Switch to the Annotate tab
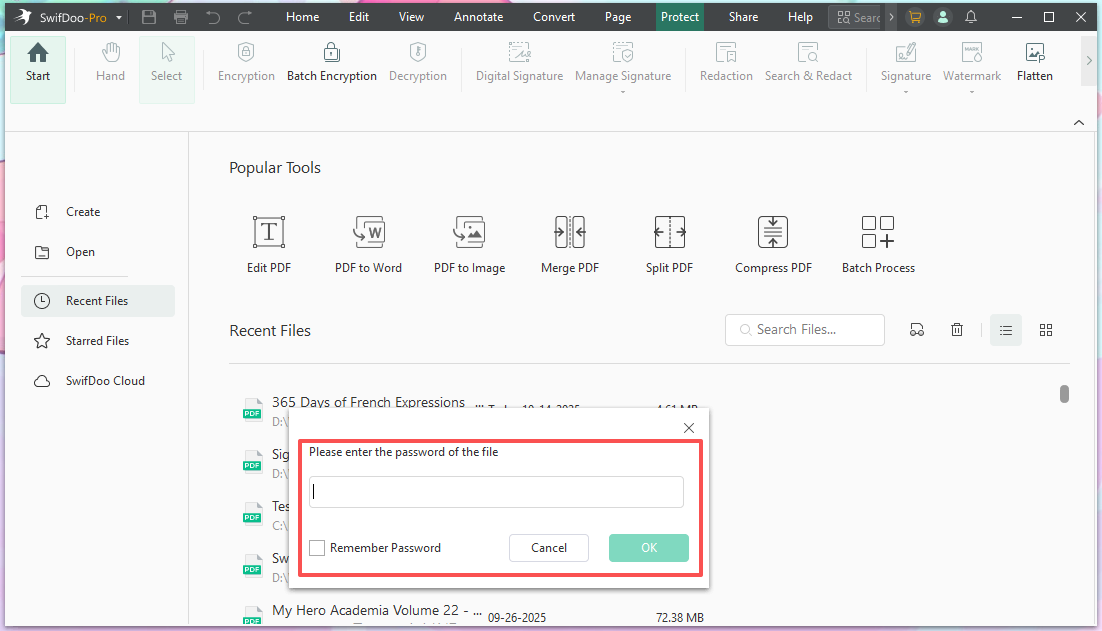Screen dimensions: 1102x631 point(478,17)
